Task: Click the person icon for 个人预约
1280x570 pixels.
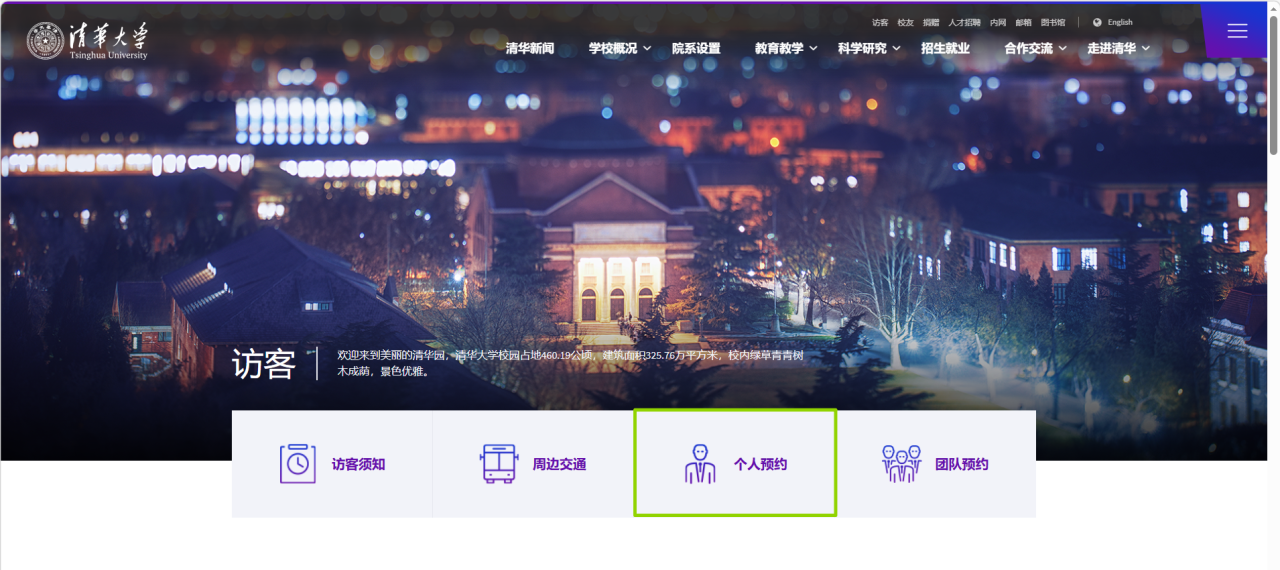Action: pos(700,464)
